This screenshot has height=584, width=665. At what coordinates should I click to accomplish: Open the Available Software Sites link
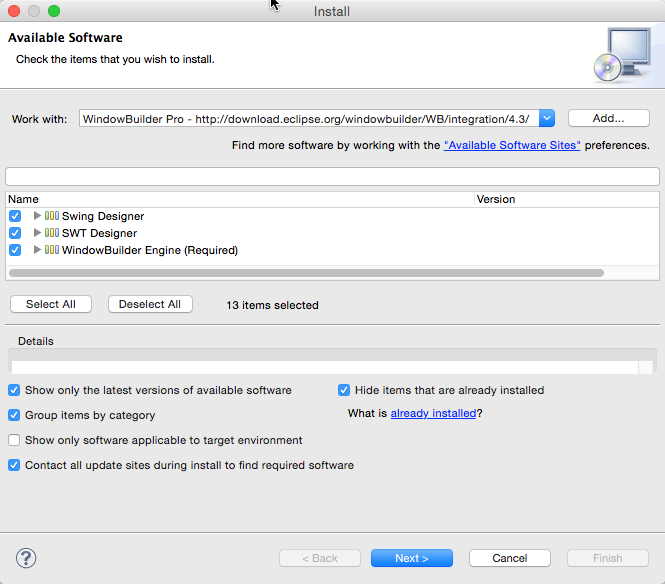(x=512, y=145)
